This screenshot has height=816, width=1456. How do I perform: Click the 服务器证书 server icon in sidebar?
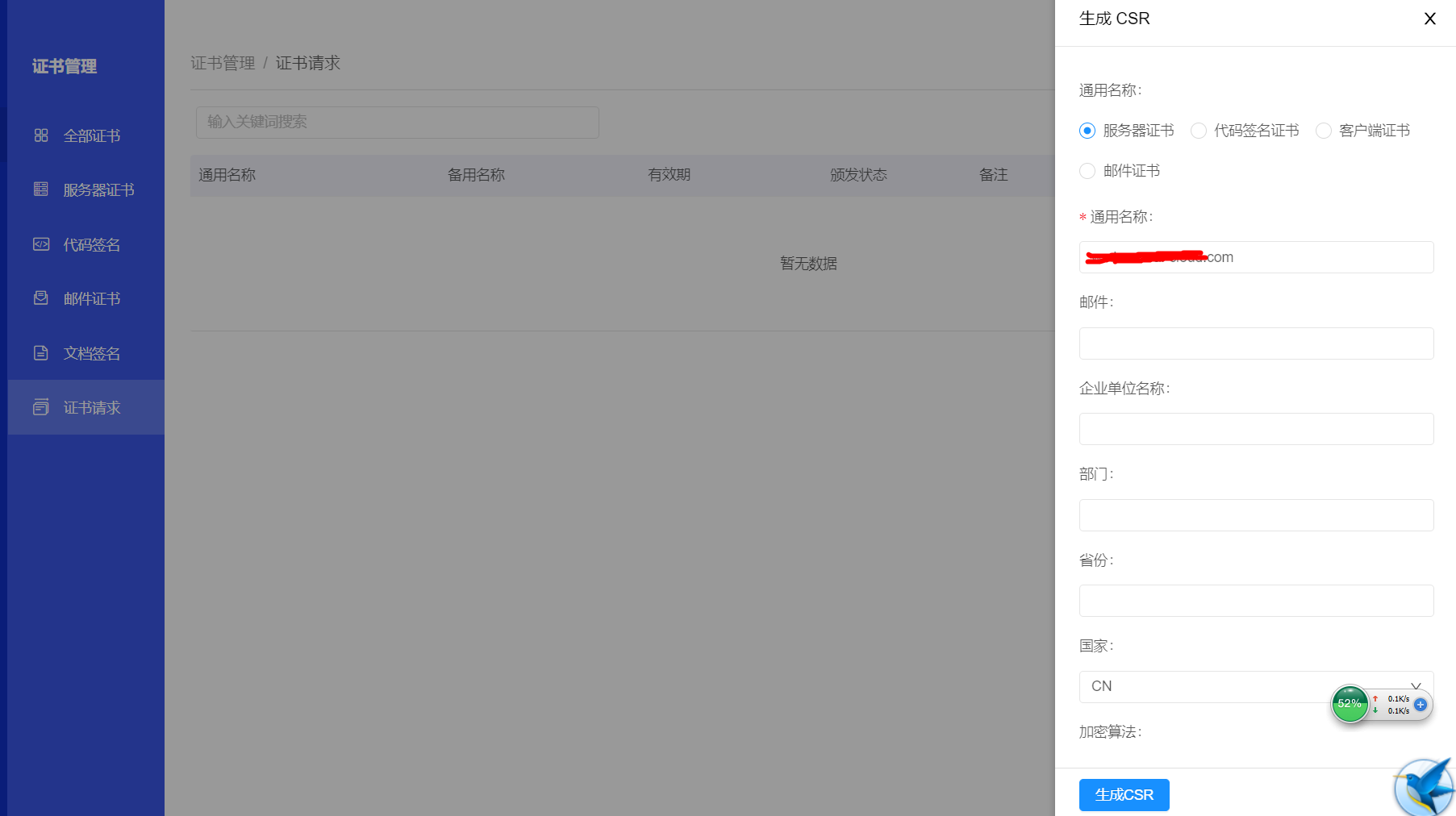41,189
